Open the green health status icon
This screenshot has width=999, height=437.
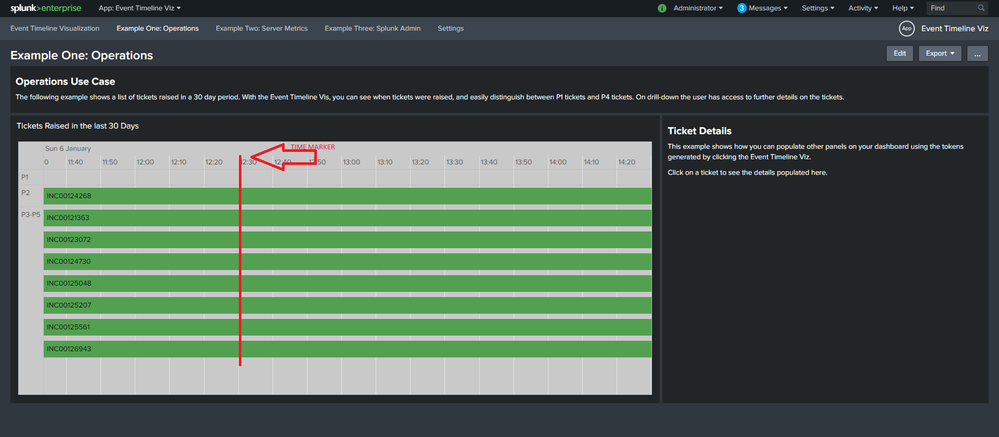click(x=662, y=8)
